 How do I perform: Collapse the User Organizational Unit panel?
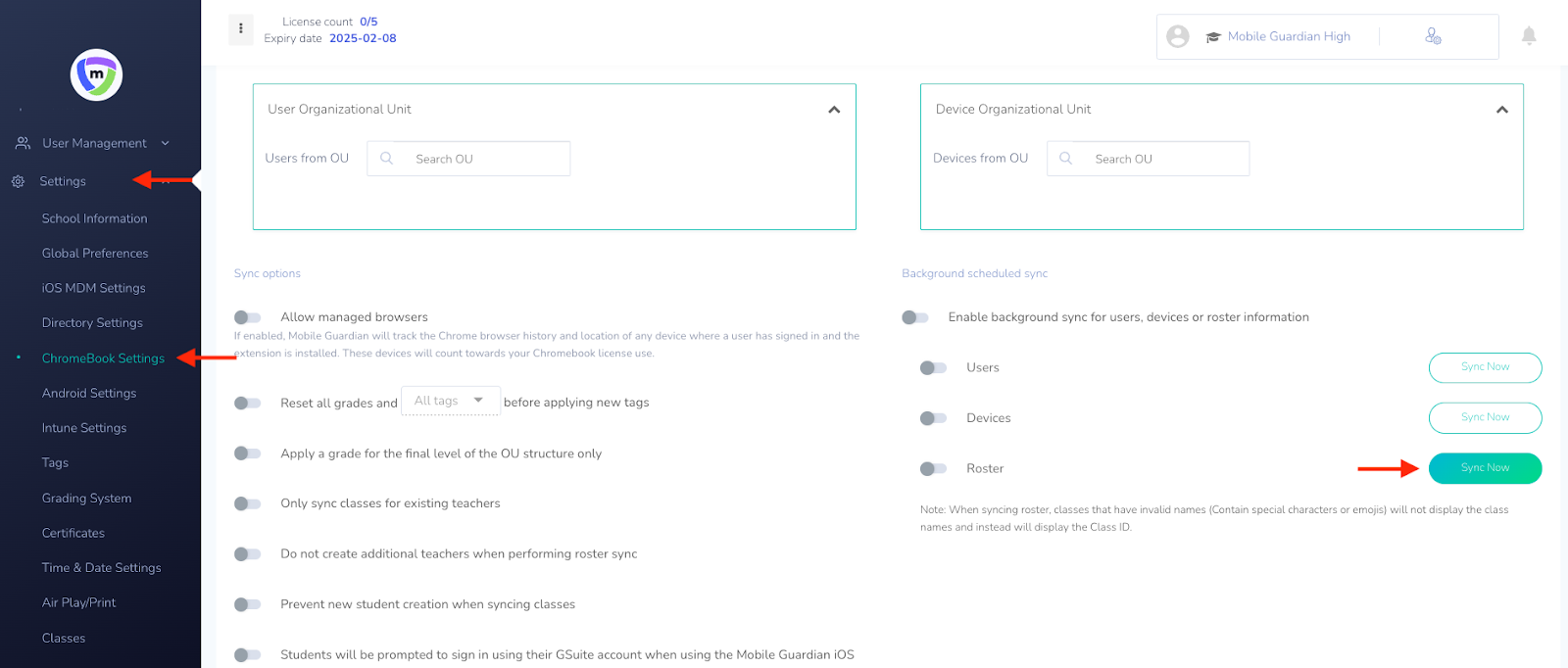tap(834, 110)
